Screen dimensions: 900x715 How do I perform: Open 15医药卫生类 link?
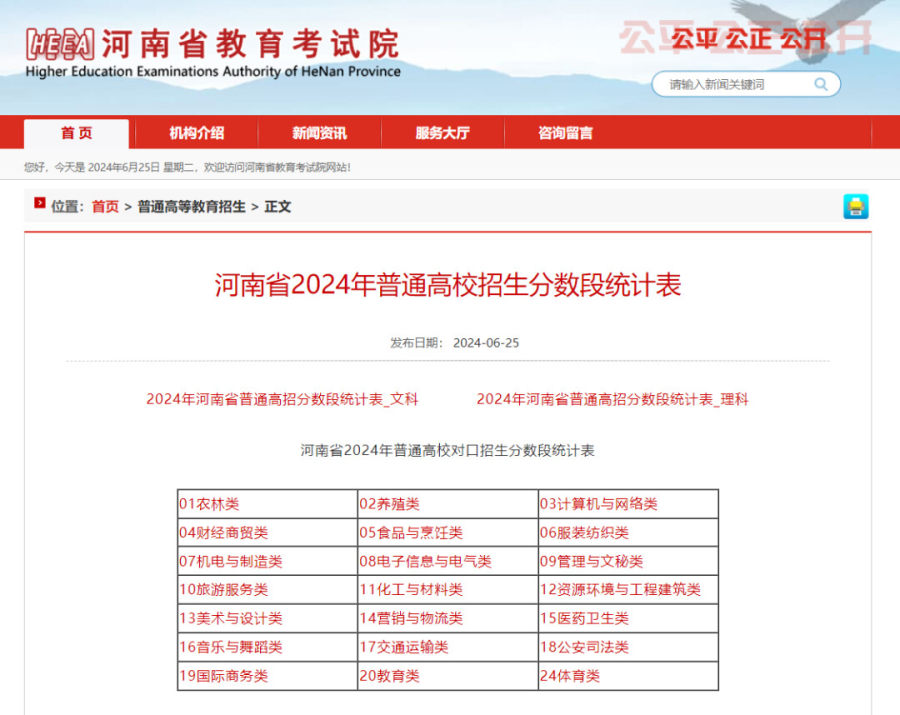[x=584, y=619]
